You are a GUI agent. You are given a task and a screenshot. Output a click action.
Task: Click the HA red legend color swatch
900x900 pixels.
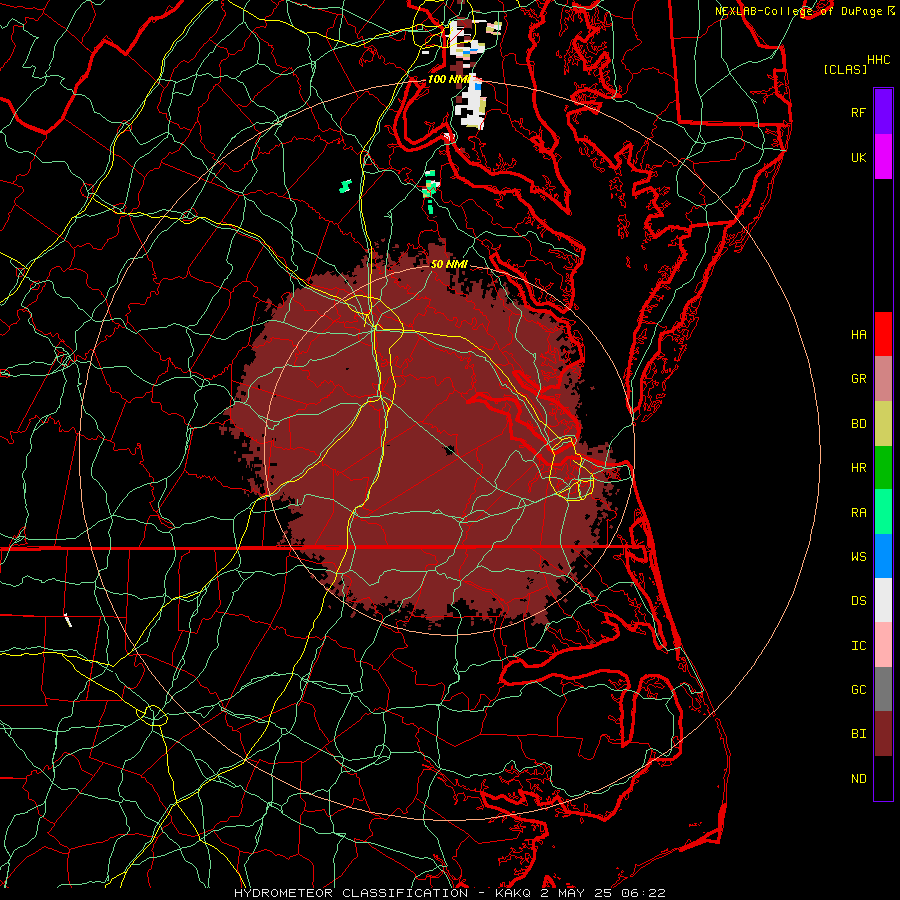coord(883,334)
